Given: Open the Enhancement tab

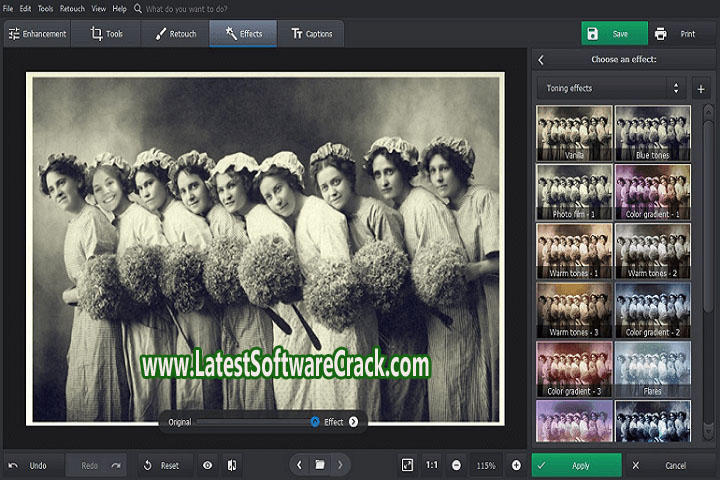Looking at the screenshot, I should 37,34.
